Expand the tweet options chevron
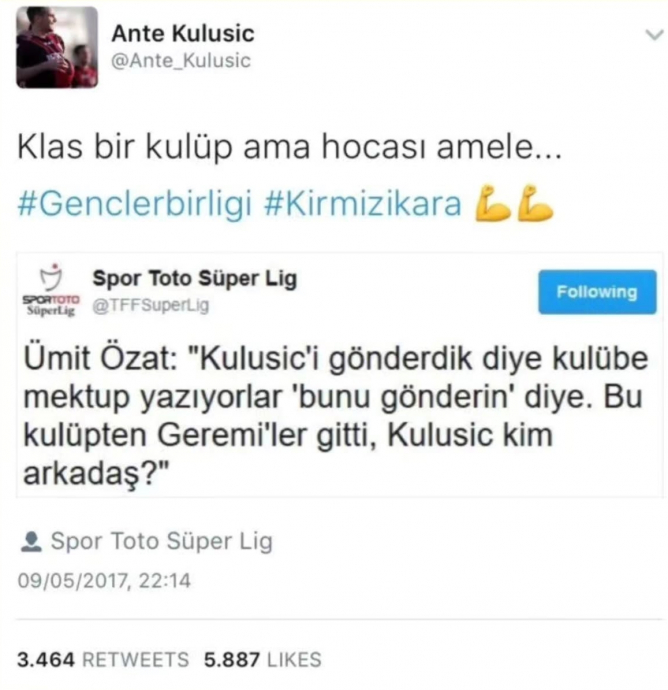 pyautogui.click(x=654, y=34)
